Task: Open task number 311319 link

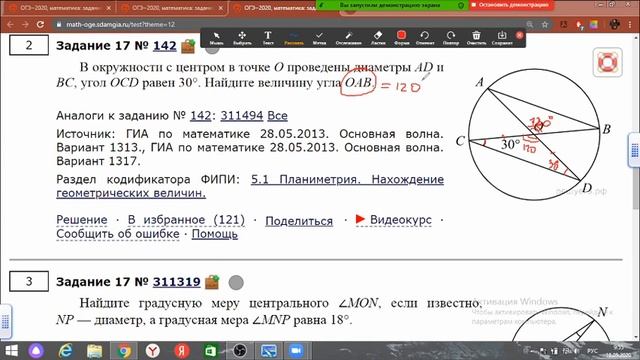Action: [176, 282]
